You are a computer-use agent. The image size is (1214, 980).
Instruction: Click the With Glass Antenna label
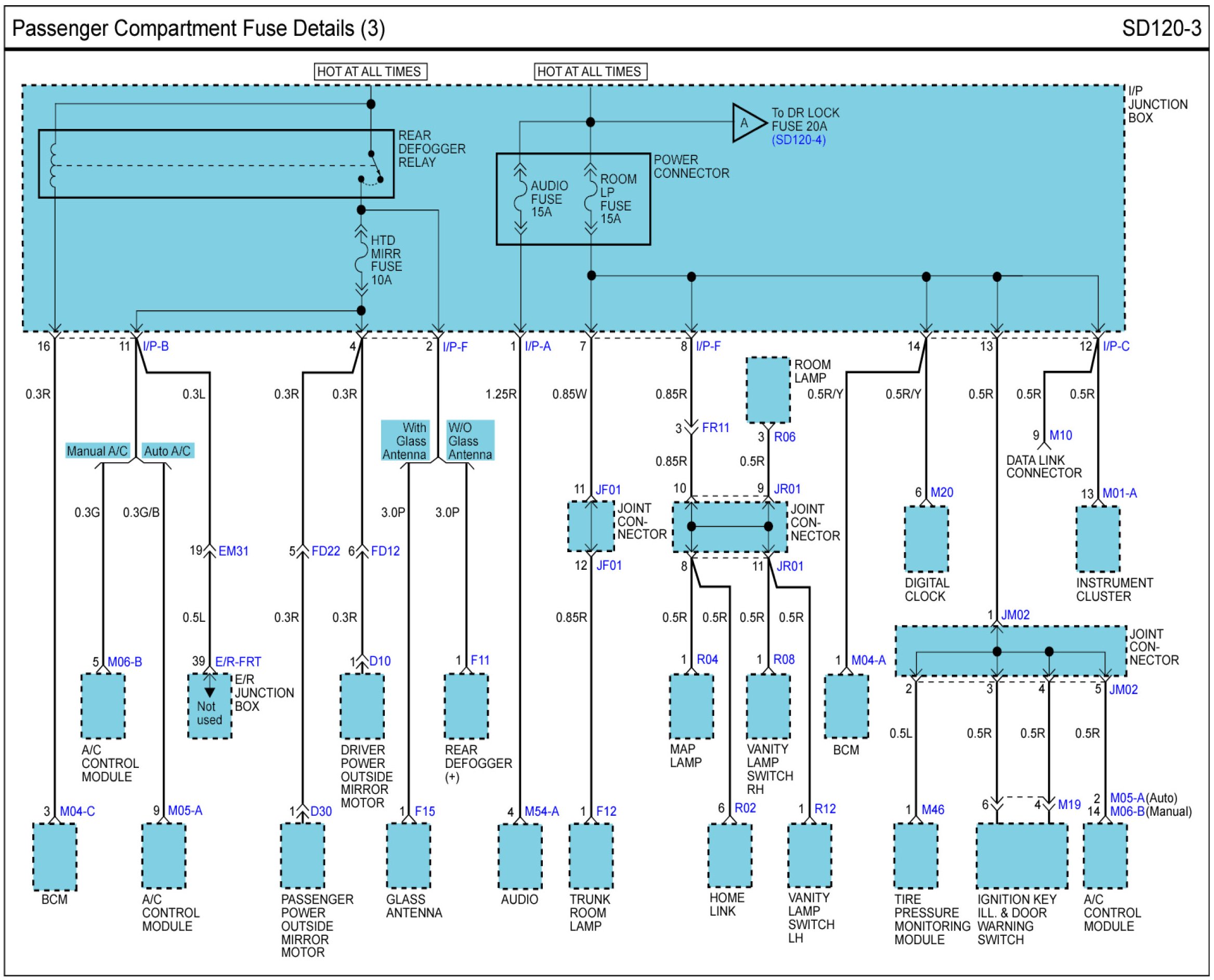[404, 441]
